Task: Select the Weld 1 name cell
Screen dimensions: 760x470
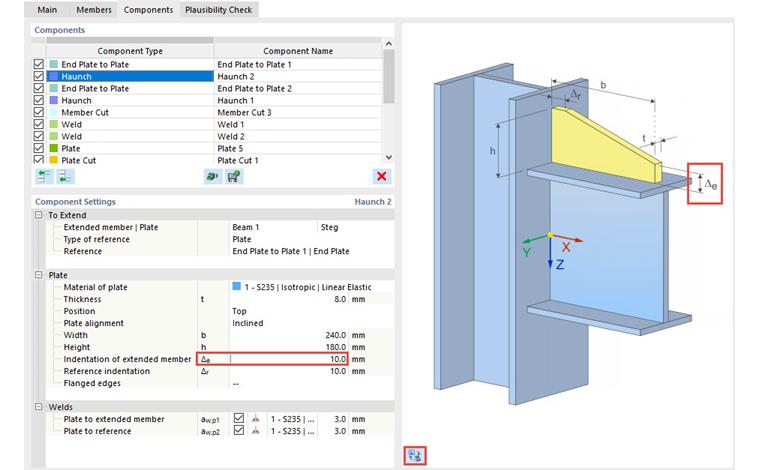Action: pyautogui.click(x=298, y=125)
